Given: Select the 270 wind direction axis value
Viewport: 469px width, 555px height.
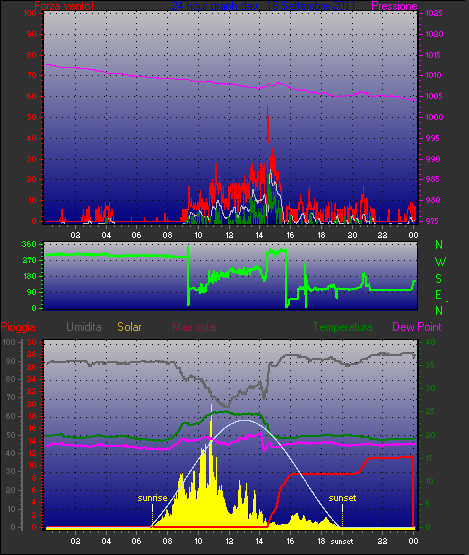Looking at the screenshot, I should pos(29,261).
